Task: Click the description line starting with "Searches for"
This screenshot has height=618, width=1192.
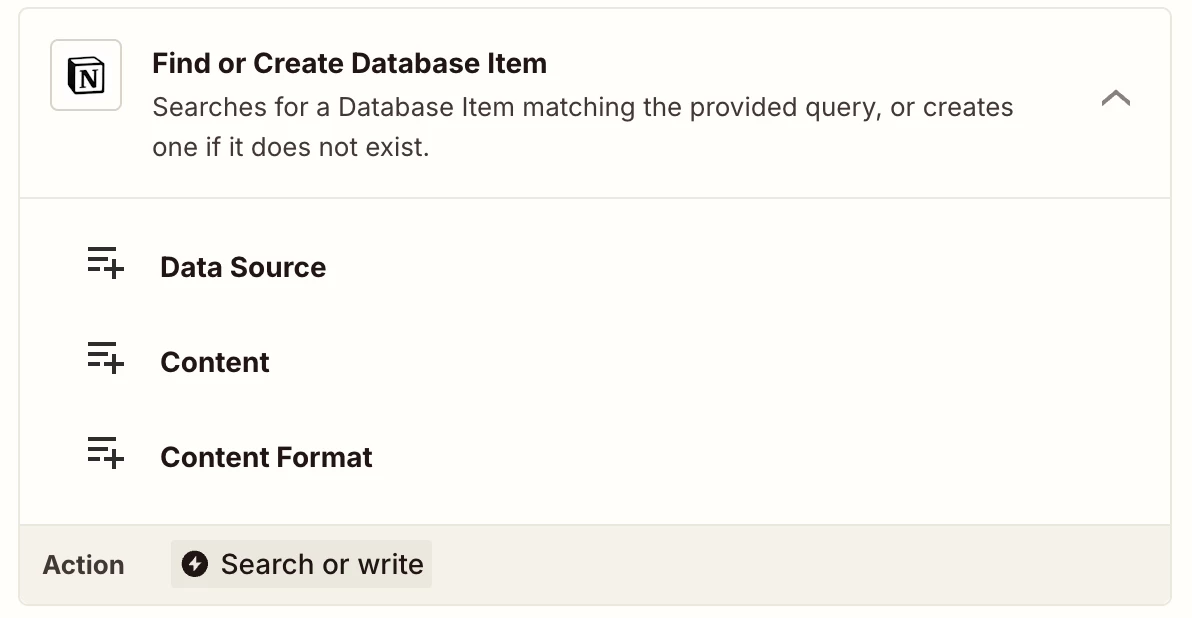Action: 582,107
